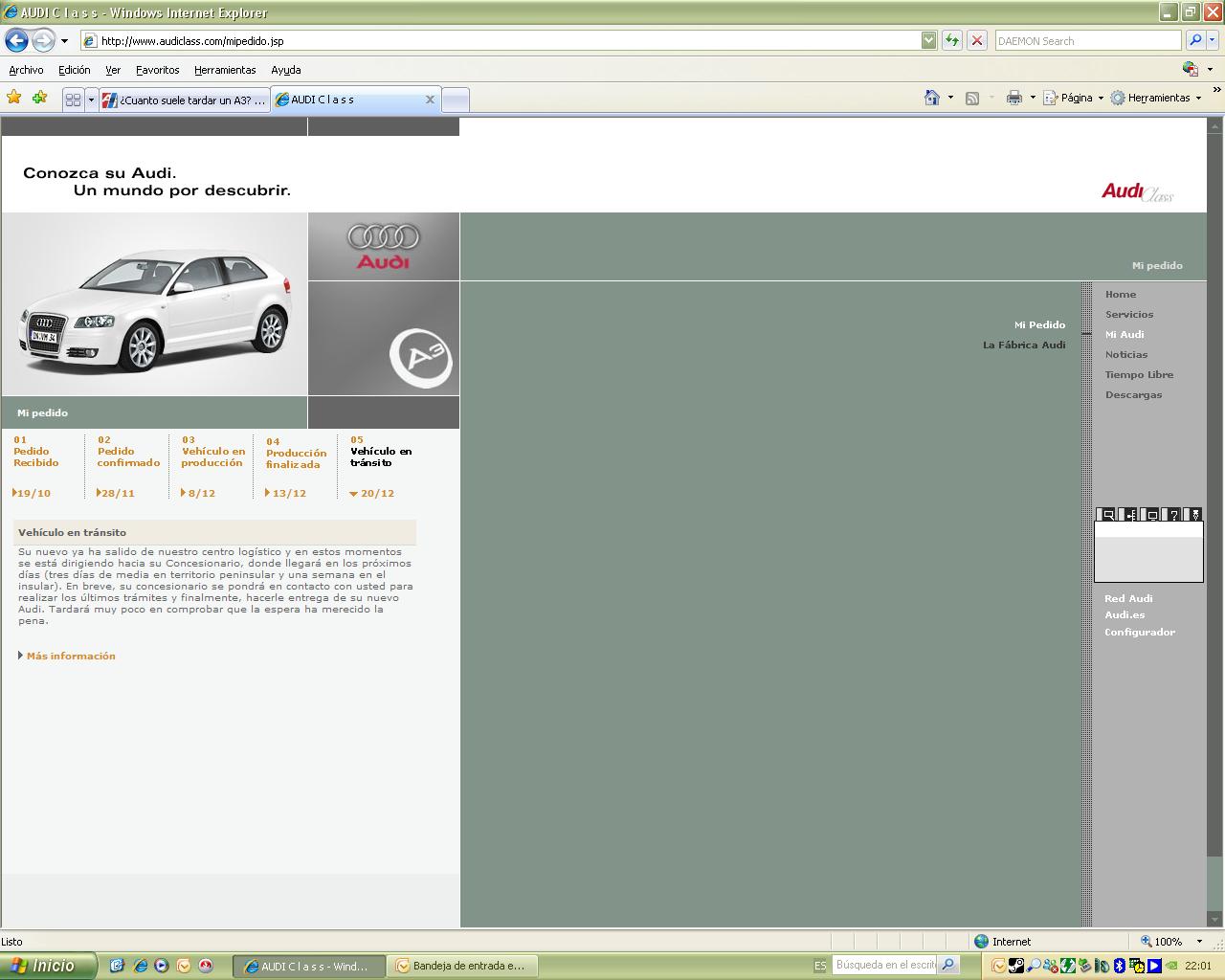1225x980 pixels.
Task: Open the Red Audi link
Action: 1128,598
